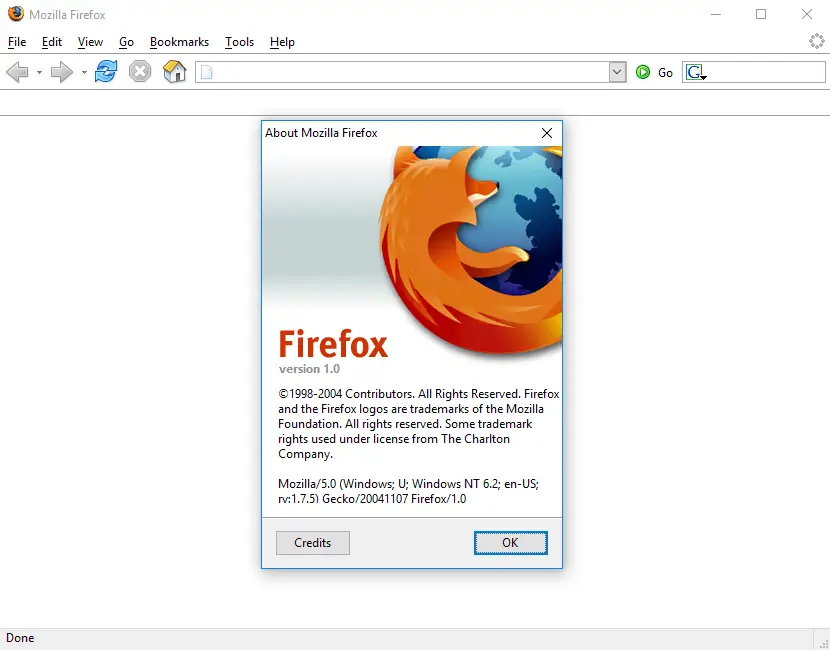Click the Stop loading icon
Viewport: 830px width, 650px height.
click(139, 71)
